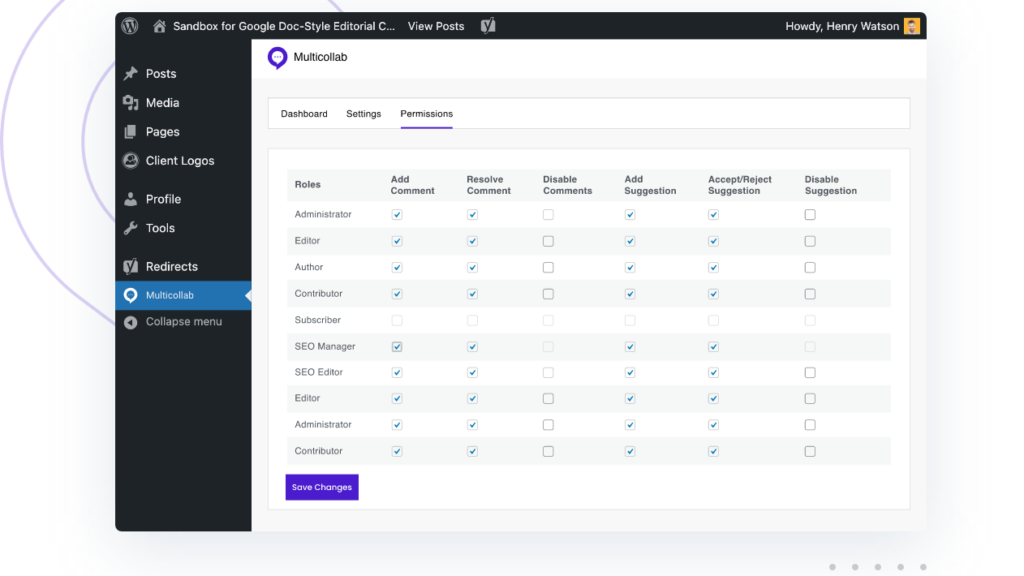Click the home icon in admin bar
This screenshot has height=576, width=1024.
click(x=159, y=26)
